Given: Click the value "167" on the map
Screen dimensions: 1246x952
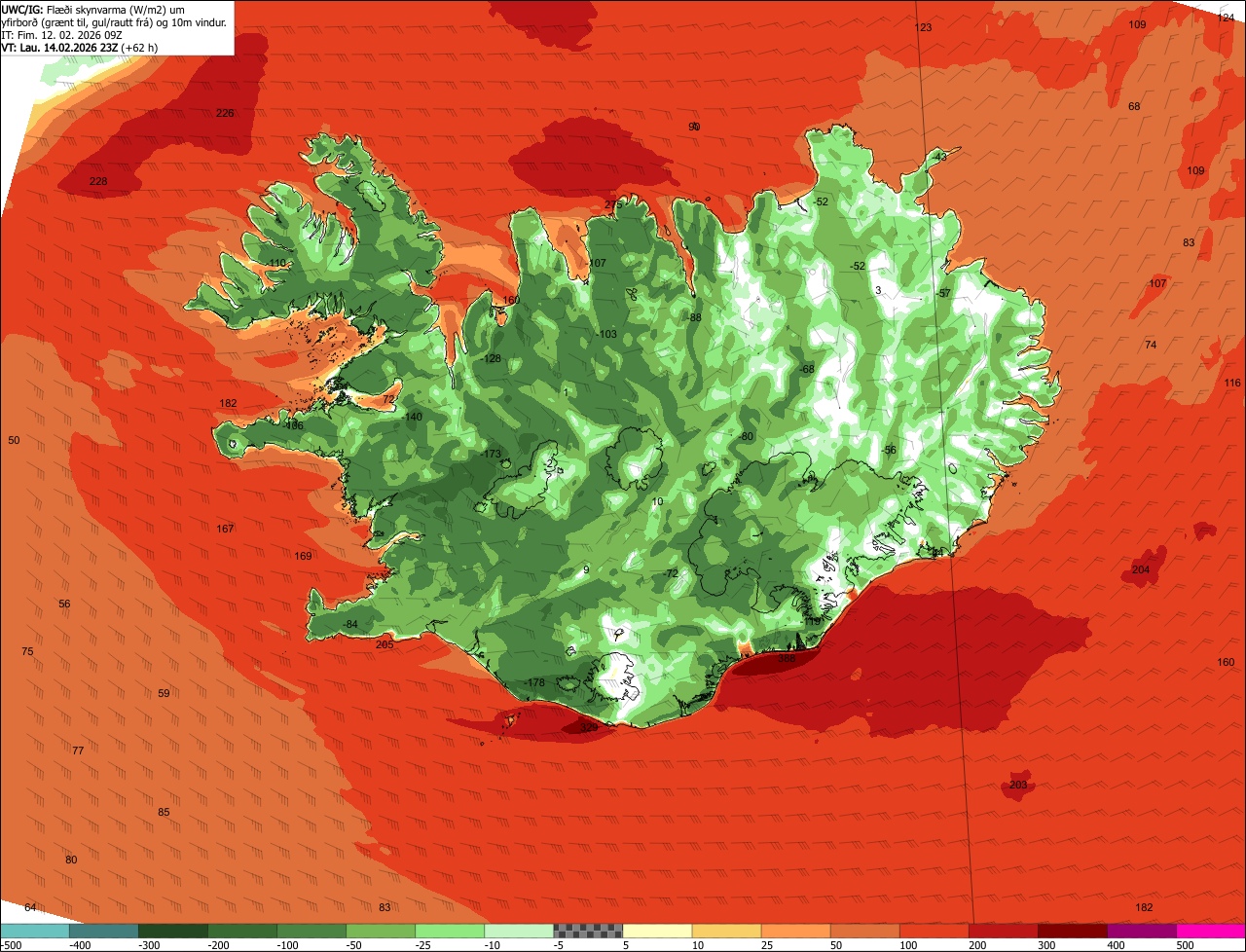Looking at the screenshot, I should [x=225, y=529].
